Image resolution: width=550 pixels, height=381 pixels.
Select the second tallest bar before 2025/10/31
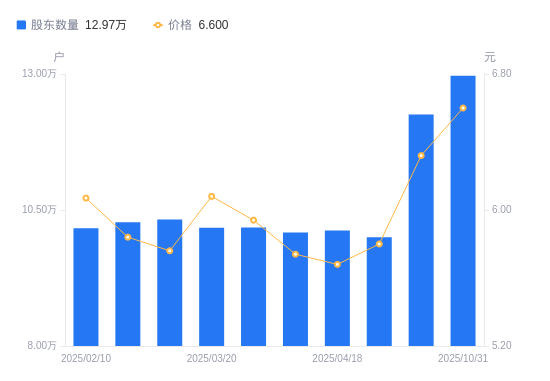(x=421, y=230)
